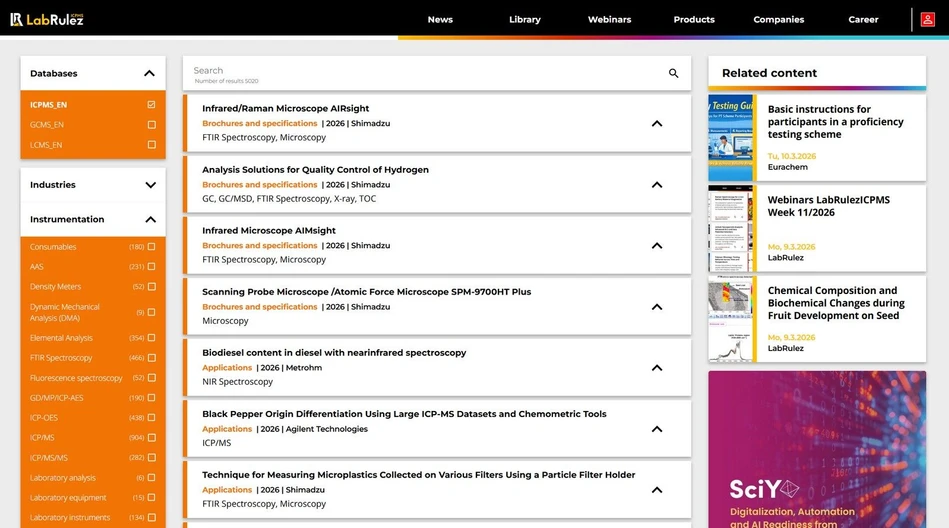Uncheck the ICPMS_EN database checkbox
Viewport: 949px width, 528px height.
click(x=151, y=105)
